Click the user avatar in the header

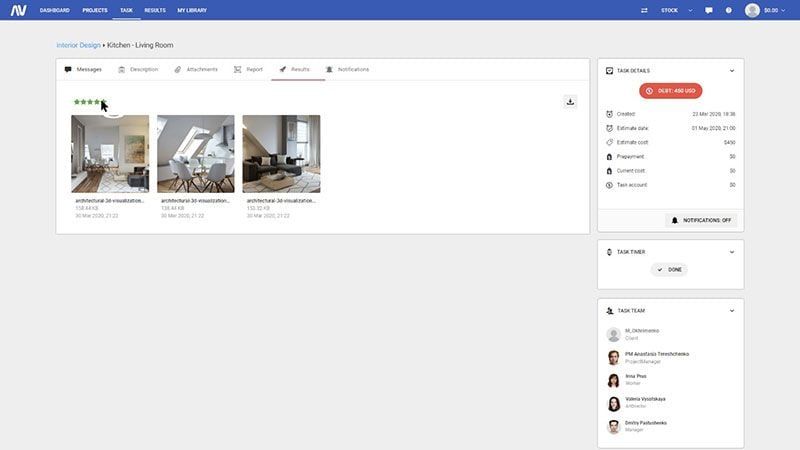coord(752,10)
